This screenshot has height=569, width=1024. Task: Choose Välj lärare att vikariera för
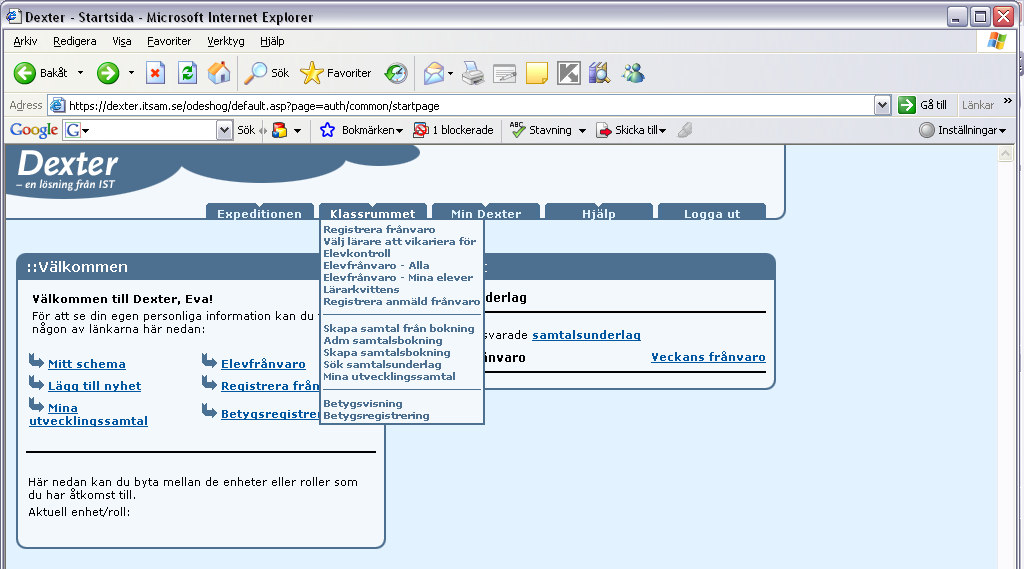[400, 241]
